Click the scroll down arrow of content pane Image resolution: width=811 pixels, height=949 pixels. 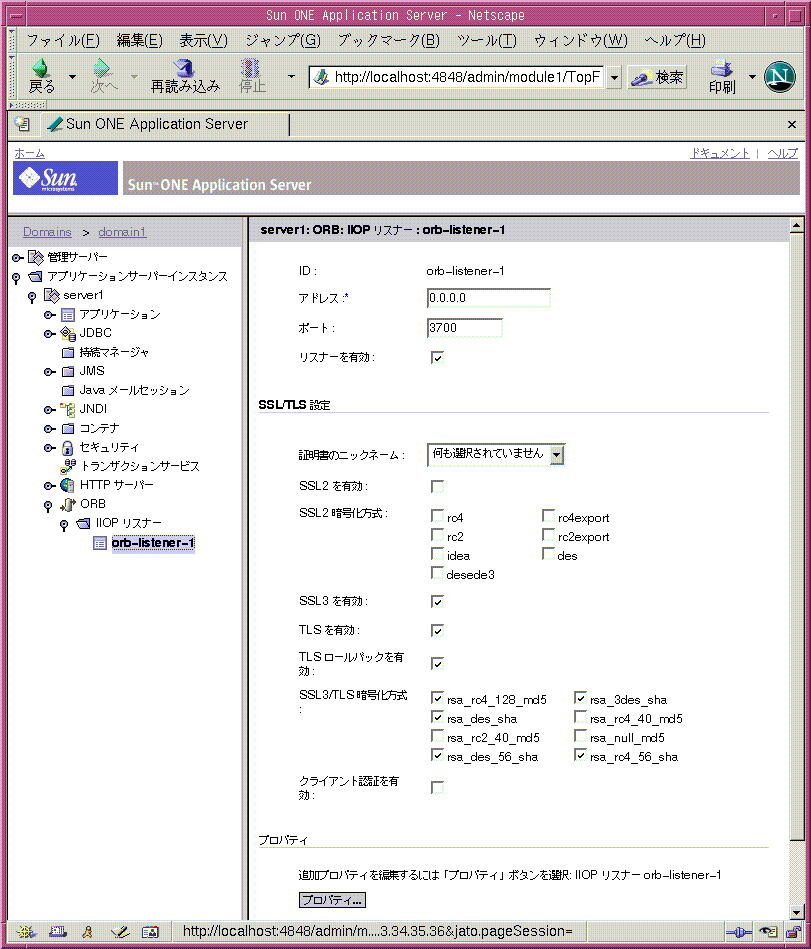click(x=796, y=913)
